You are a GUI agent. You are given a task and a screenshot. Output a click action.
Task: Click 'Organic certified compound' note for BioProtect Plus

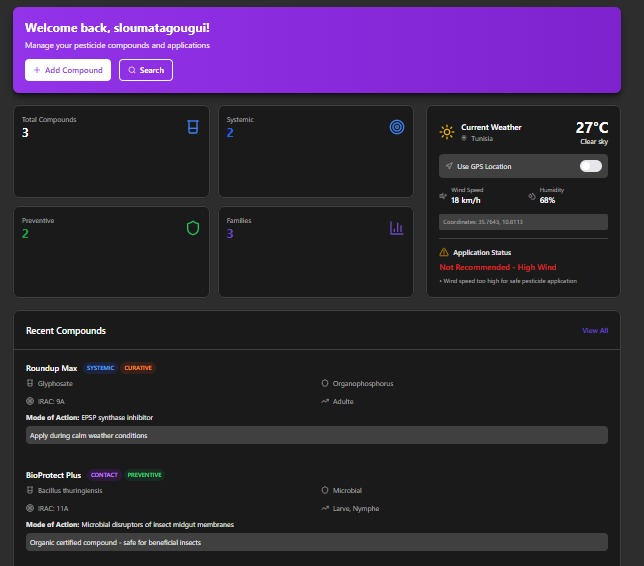(x=317, y=542)
